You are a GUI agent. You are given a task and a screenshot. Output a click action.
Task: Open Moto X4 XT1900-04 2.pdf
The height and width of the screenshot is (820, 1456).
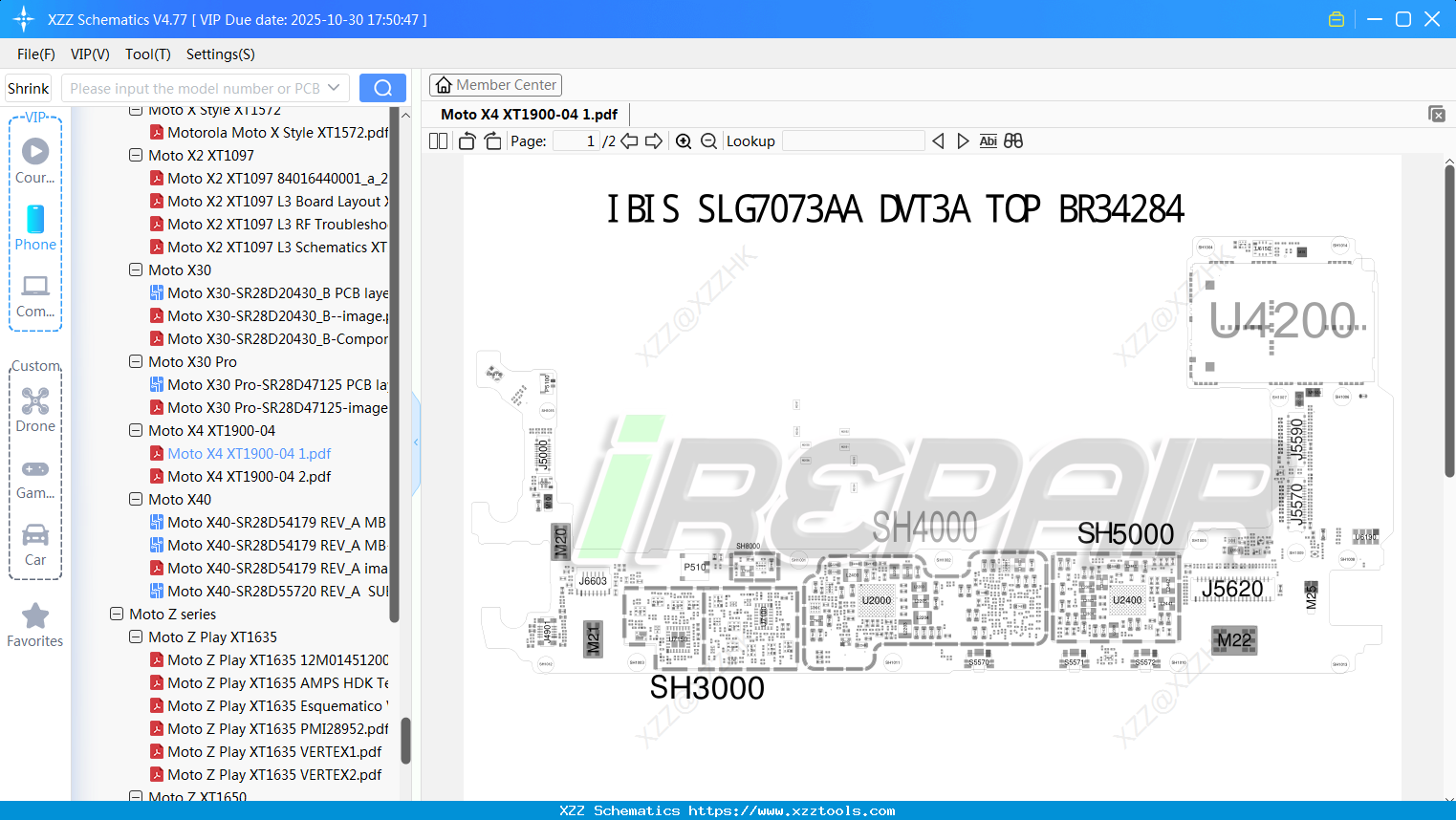pyautogui.click(x=240, y=476)
